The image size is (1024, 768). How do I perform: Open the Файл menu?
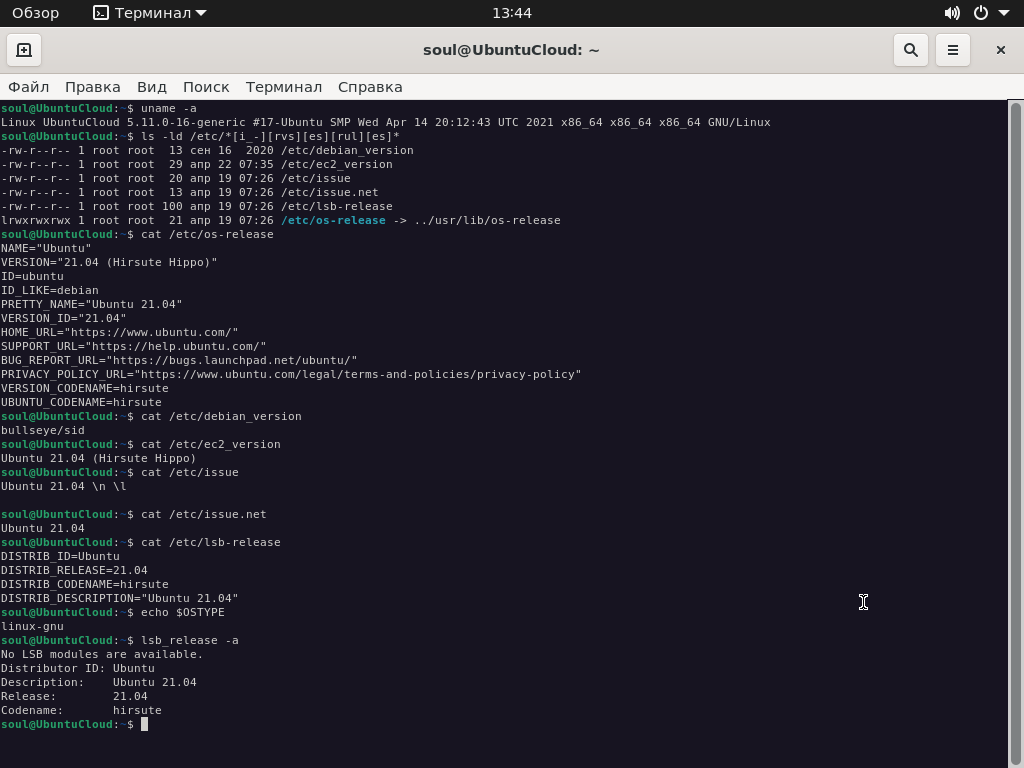pyautogui.click(x=28, y=87)
